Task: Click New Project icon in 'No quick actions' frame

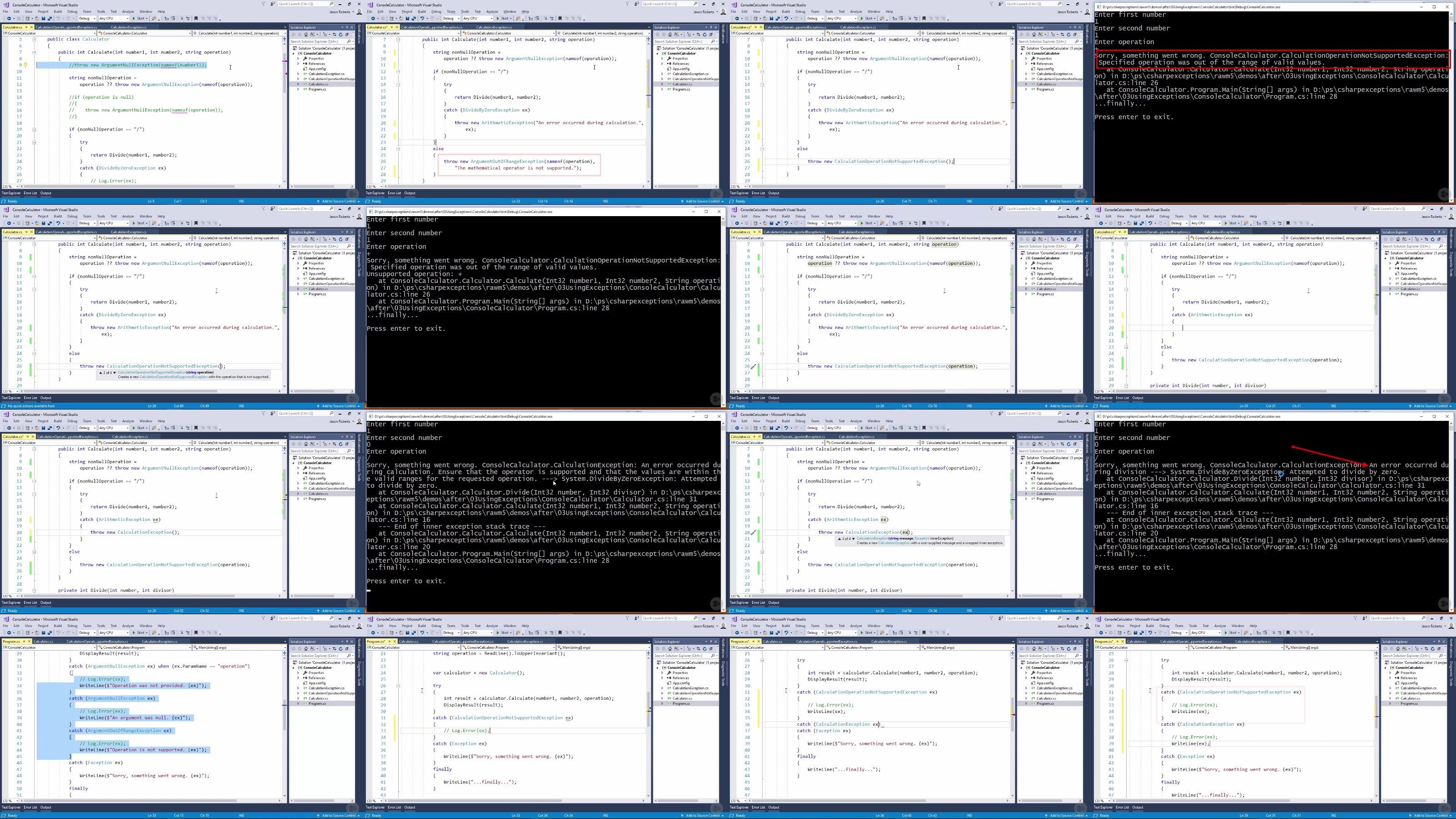Action: click(x=27, y=222)
